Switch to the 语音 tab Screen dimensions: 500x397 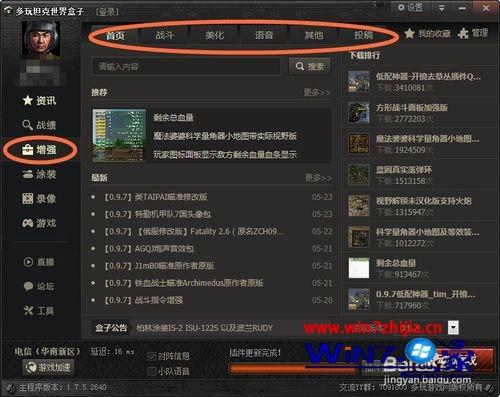point(264,35)
